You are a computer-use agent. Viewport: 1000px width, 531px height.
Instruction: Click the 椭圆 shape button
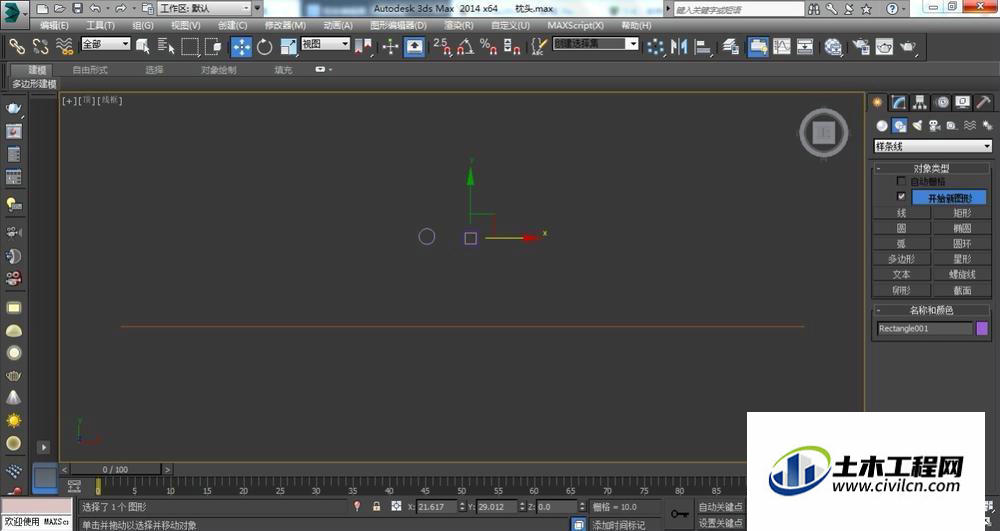click(962, 228)
